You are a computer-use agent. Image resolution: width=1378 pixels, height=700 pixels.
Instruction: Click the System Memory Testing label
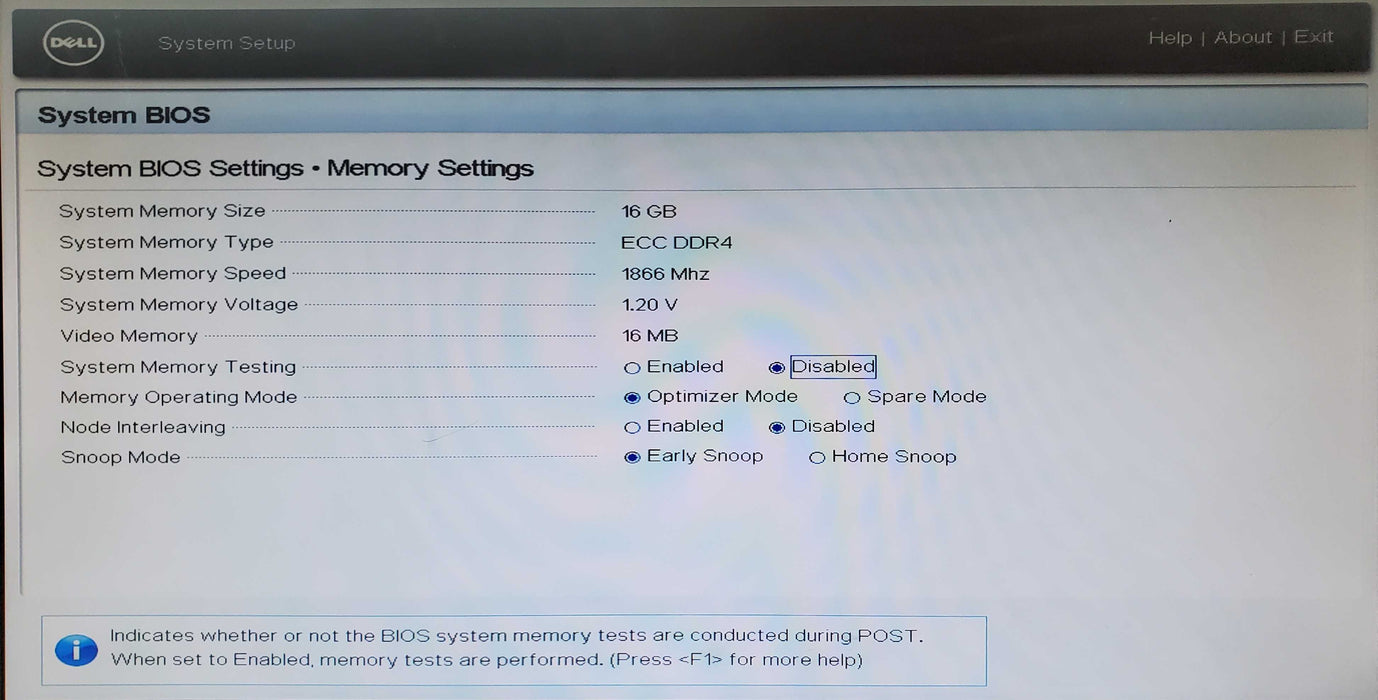click(178, 367)
